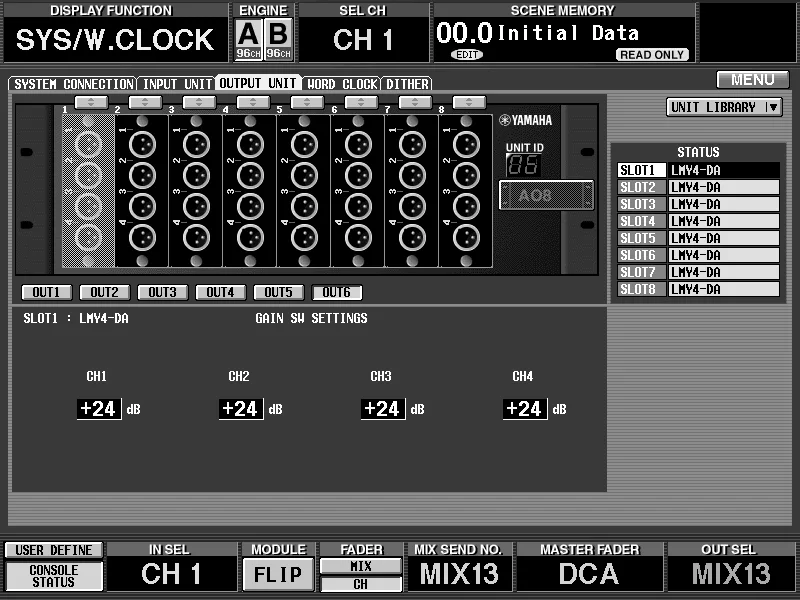The width and height of the screenshot is (800, 600).
Task: Click the USER DEFINE button
Action: click(54, 550)
